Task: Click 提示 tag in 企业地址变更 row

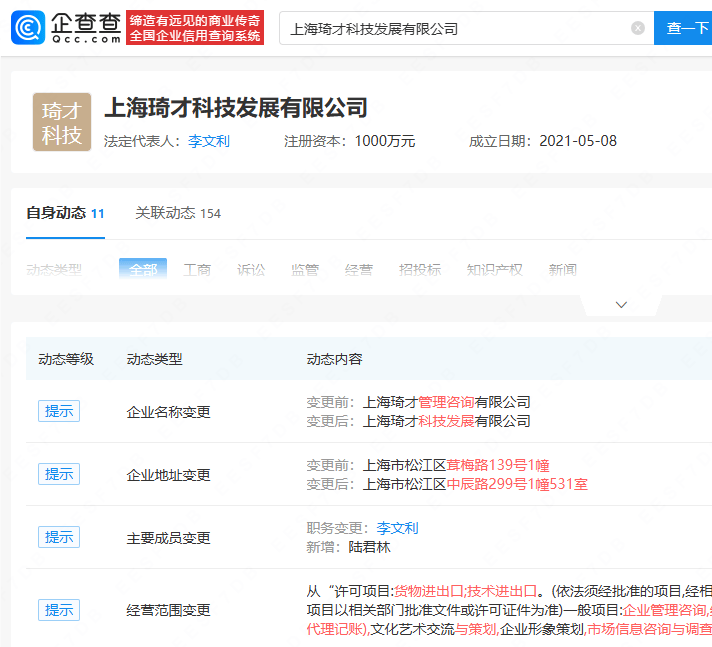Action: coord(59,474)
